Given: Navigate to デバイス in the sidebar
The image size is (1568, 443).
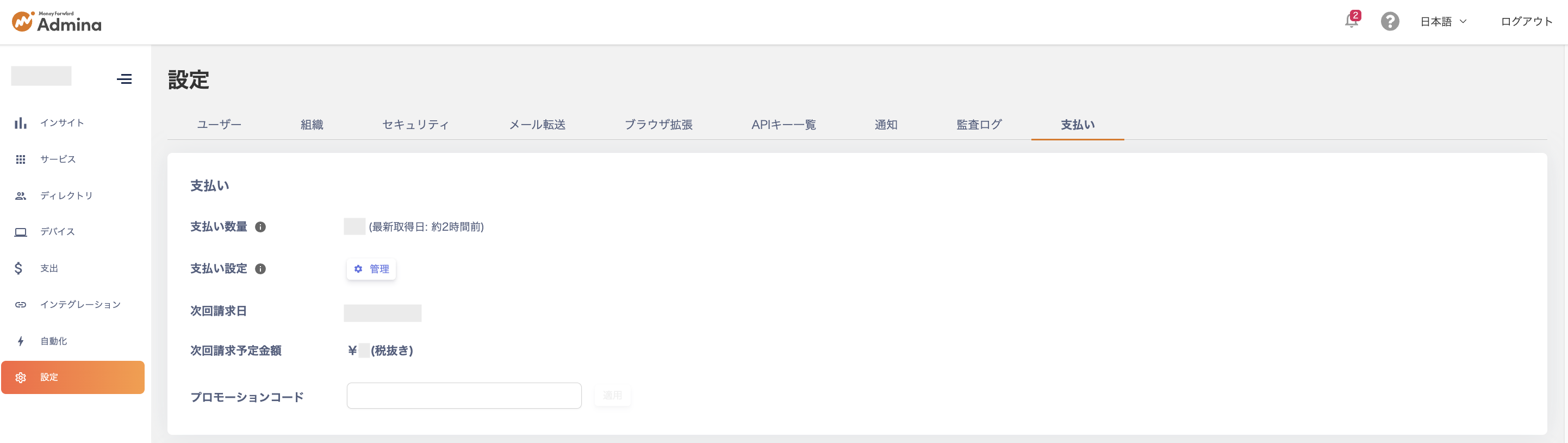Looking at the screenshot, I should point(57,231).
